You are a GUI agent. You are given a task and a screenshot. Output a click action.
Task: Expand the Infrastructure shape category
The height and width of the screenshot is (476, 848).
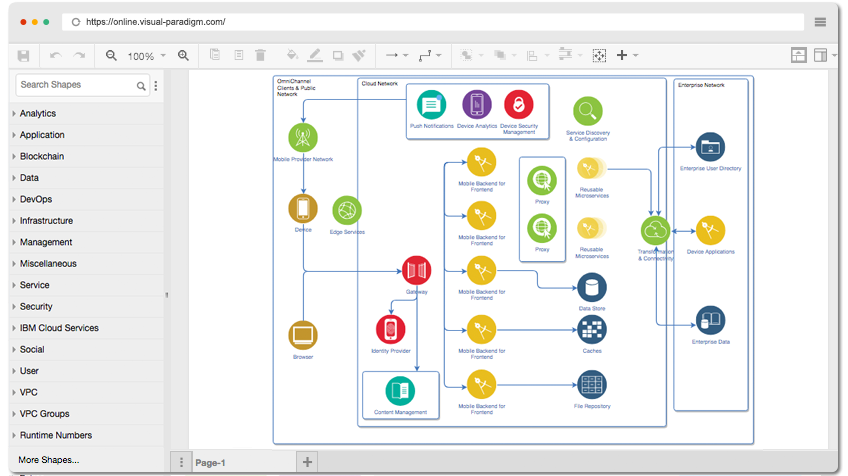pyautogui.click(x=87, y=221)
